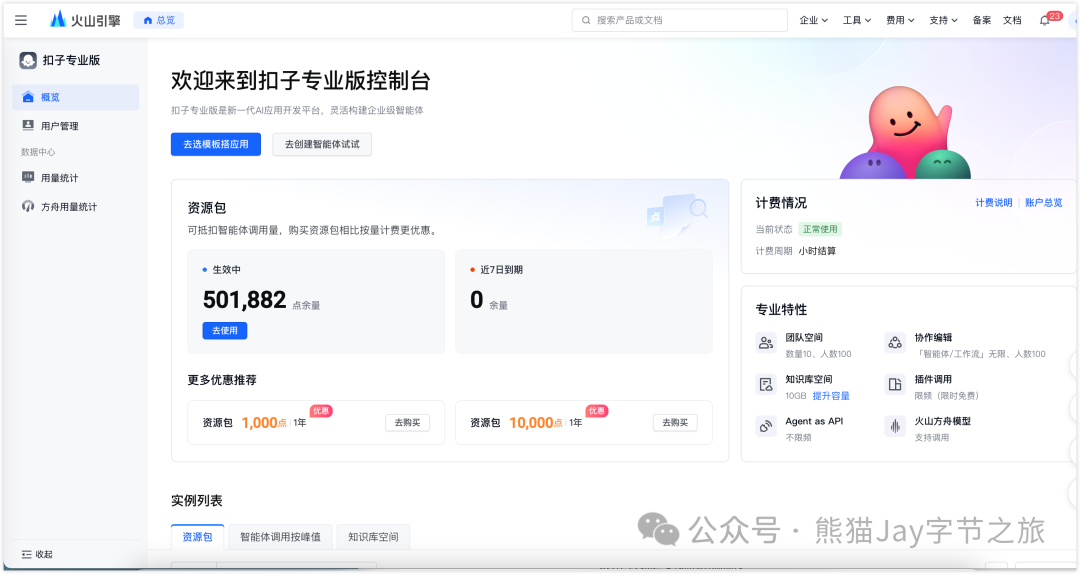Click the 用量统计 sidebar icon
Image resolution: width=1080 pixels, height=574 pixels.
click(28, 177)
